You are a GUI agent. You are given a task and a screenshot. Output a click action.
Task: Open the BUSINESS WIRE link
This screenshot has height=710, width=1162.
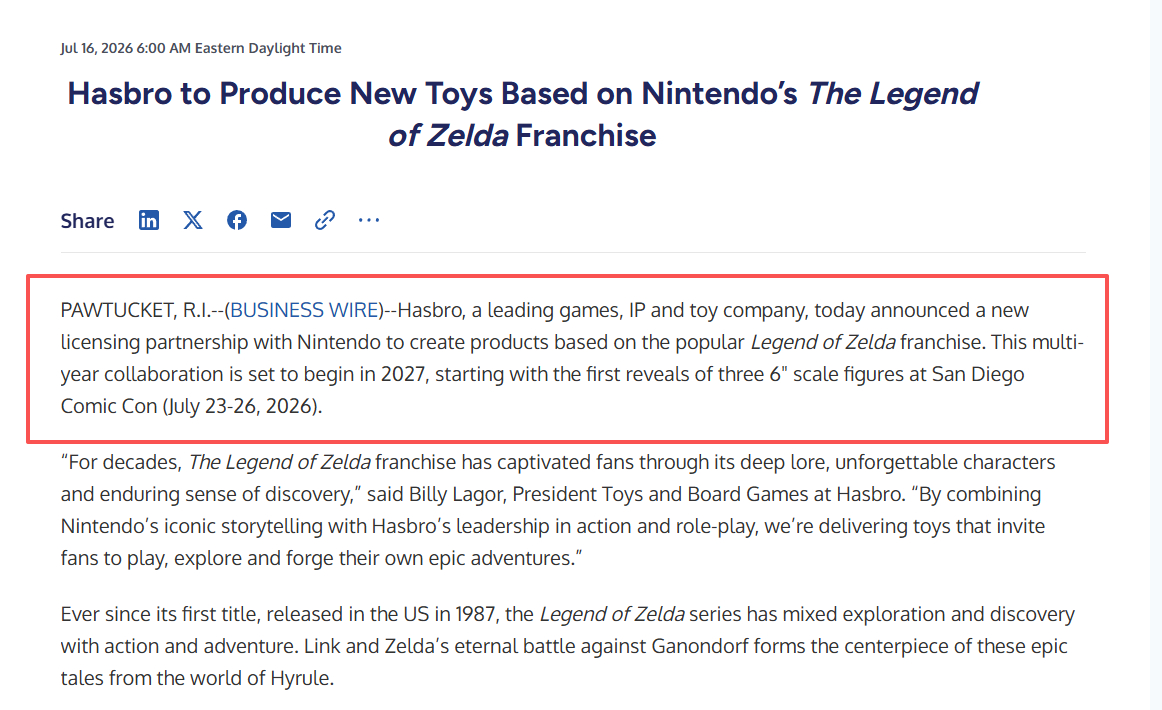(x=305, y=310)
